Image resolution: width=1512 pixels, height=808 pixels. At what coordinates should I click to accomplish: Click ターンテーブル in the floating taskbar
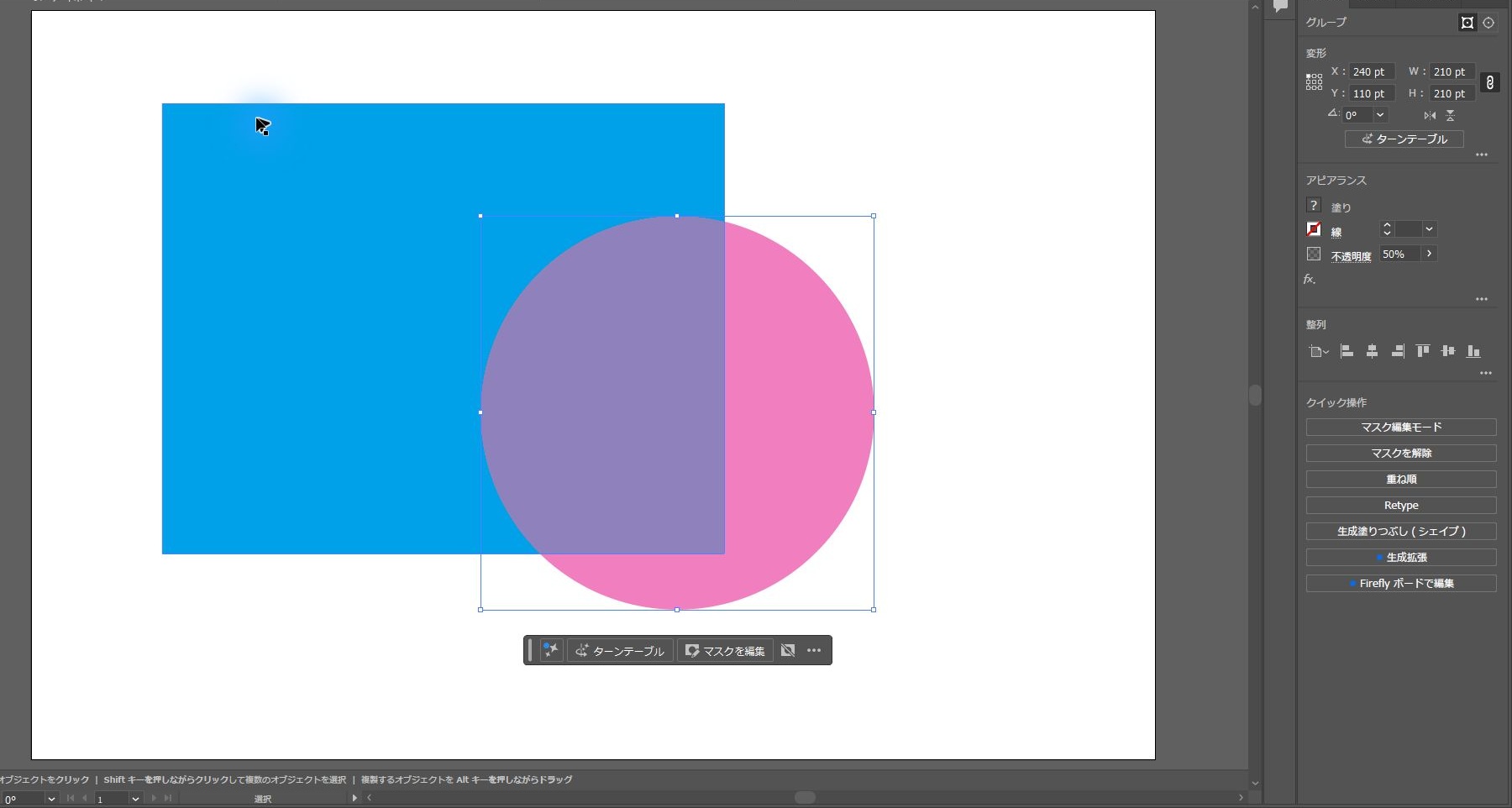click(620, 651)
